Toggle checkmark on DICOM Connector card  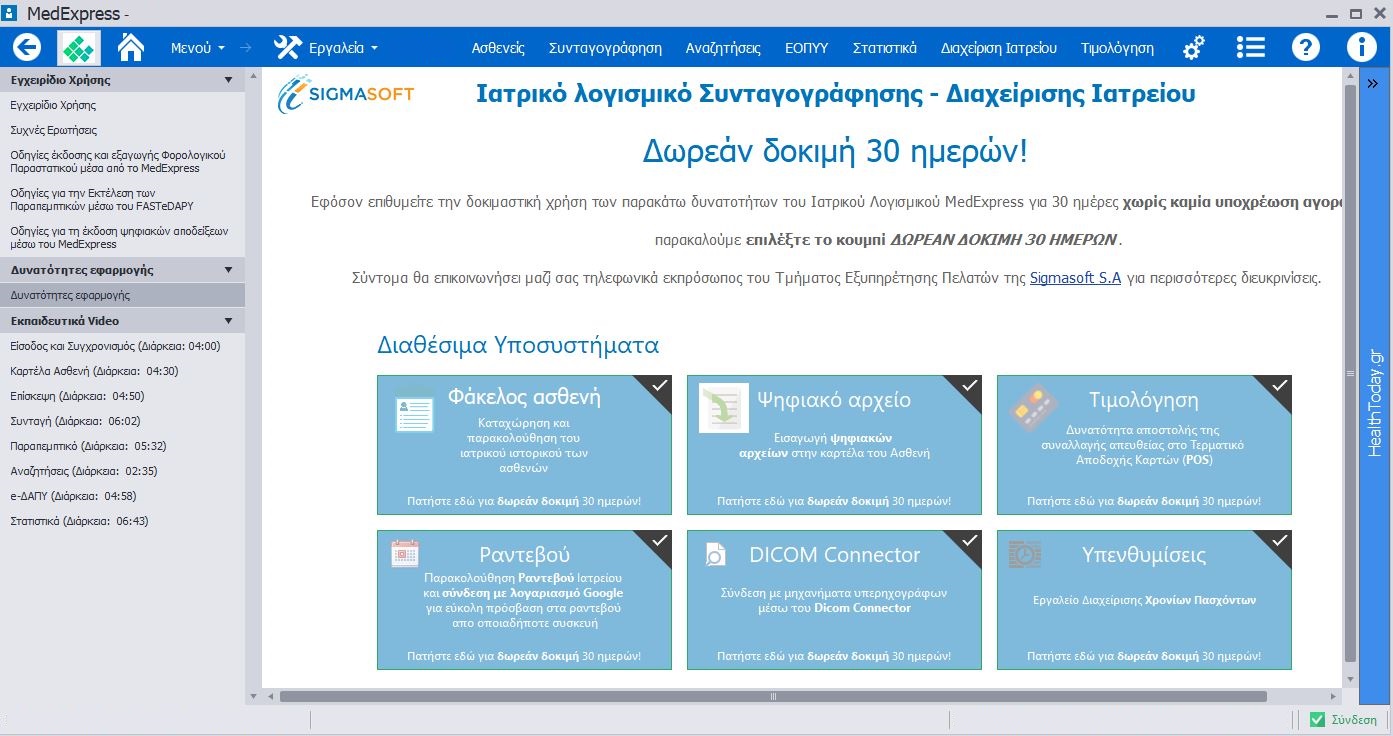pyautogui.click(x=969, y=540)
